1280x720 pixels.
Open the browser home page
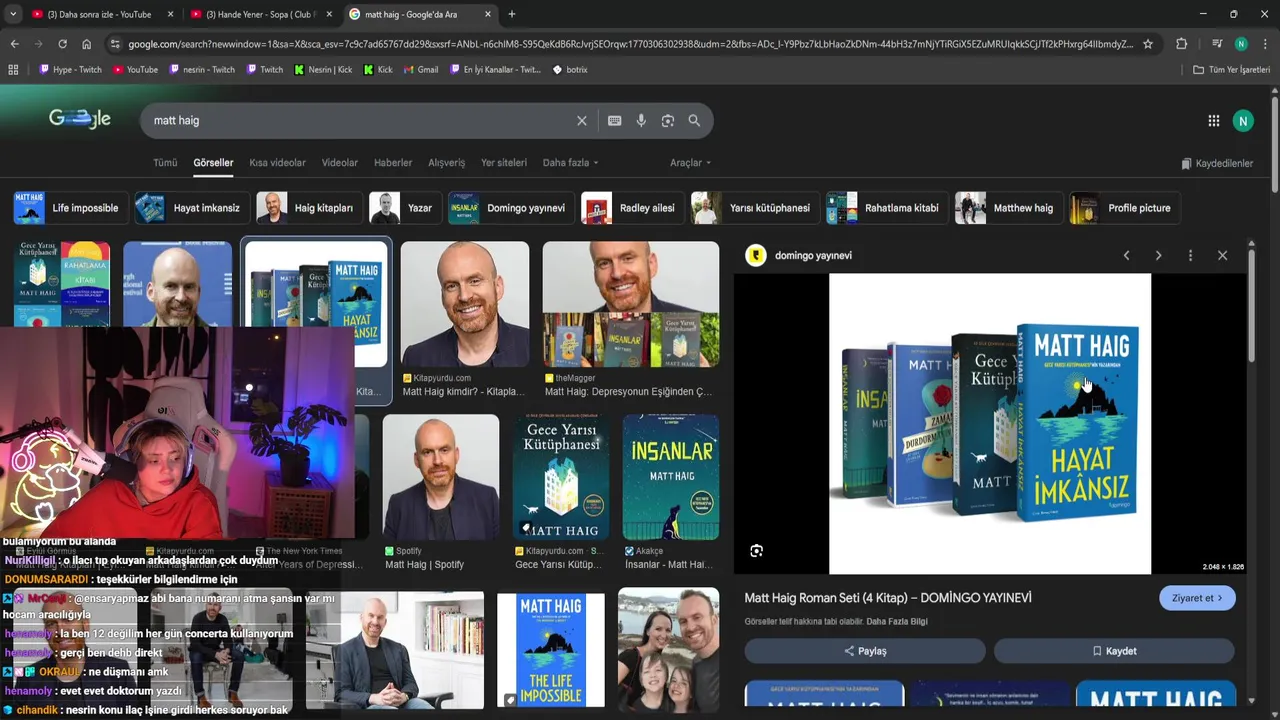click(x=86, y=44)
